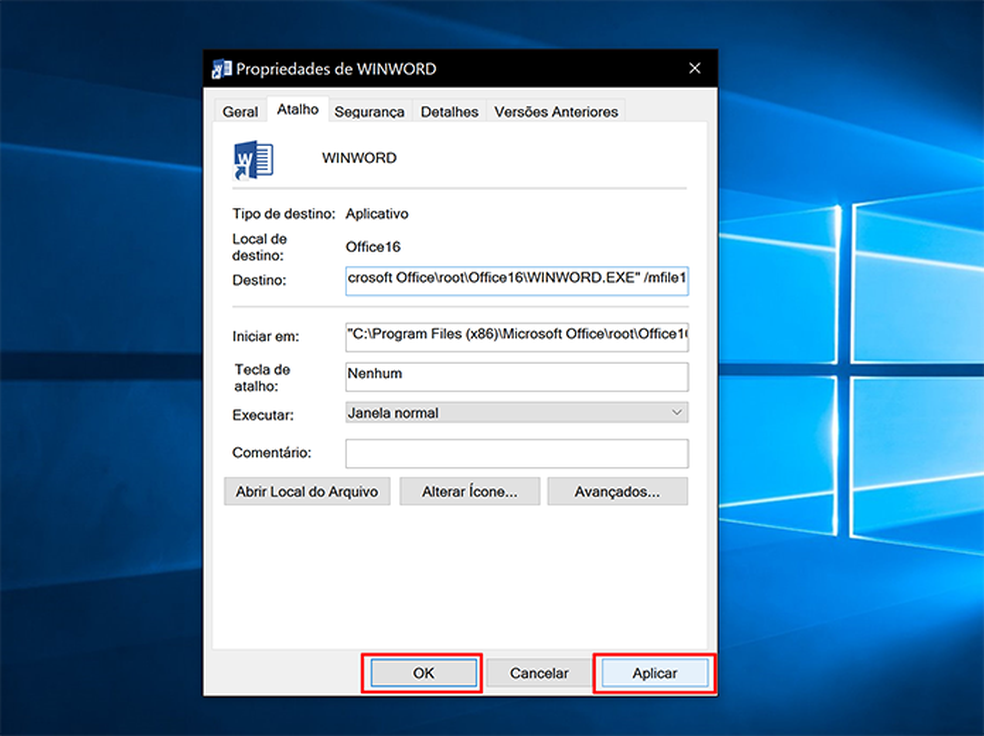Click the empty Comentário input box
This screenshot has width=984, height=736.
point(516,453)
